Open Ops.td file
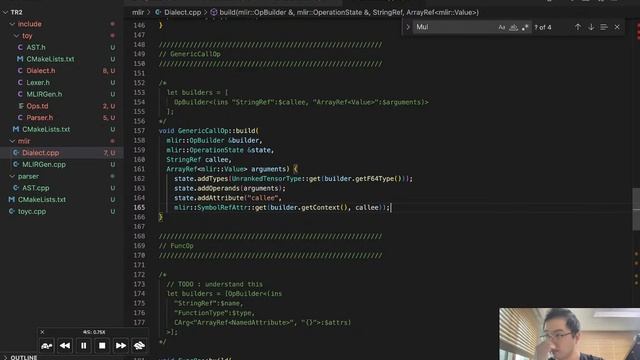This screenshot has height=360, width=640. [x=37, y=106]
